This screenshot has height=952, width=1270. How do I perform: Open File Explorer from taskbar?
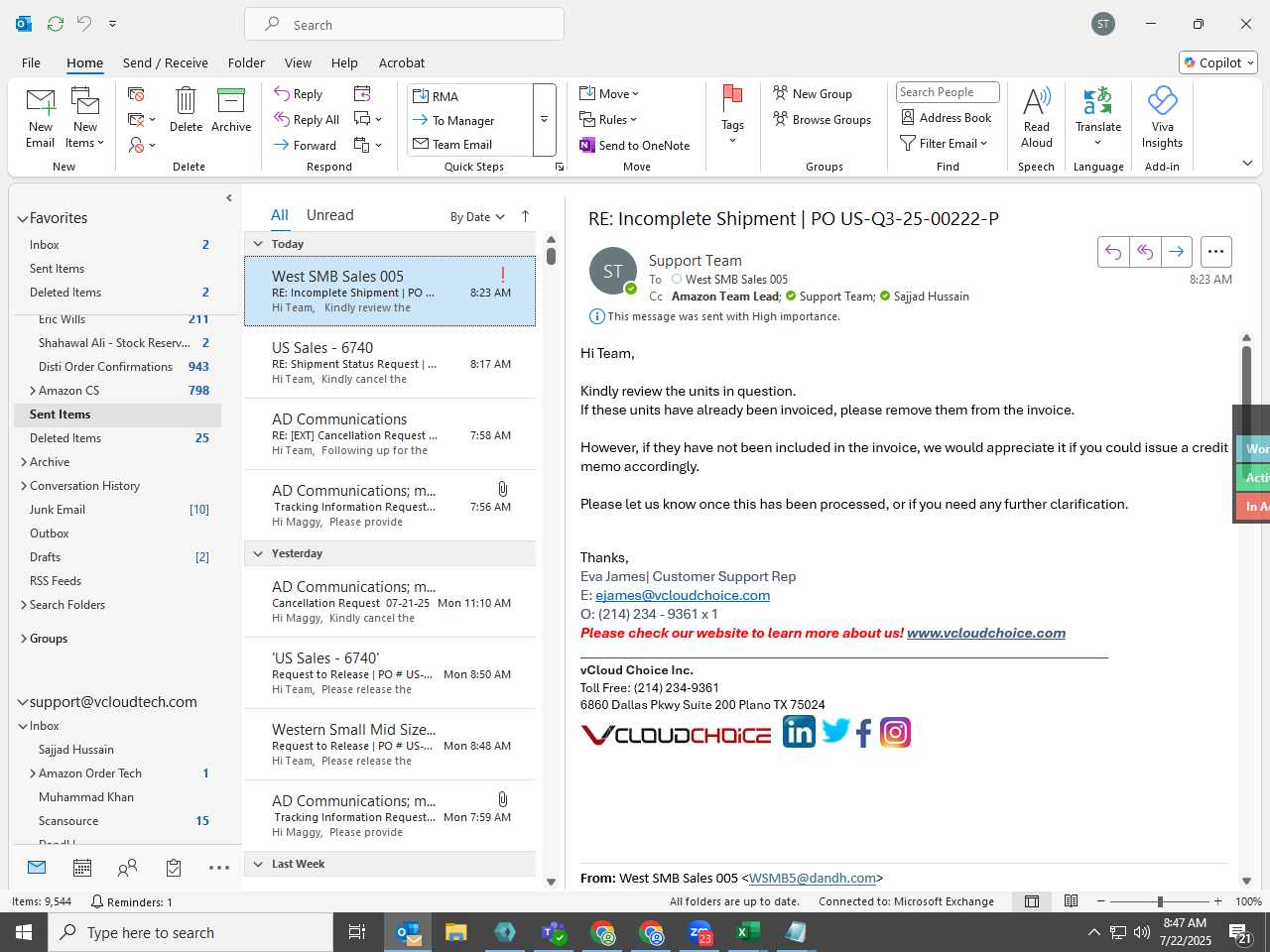coord(455,932)
